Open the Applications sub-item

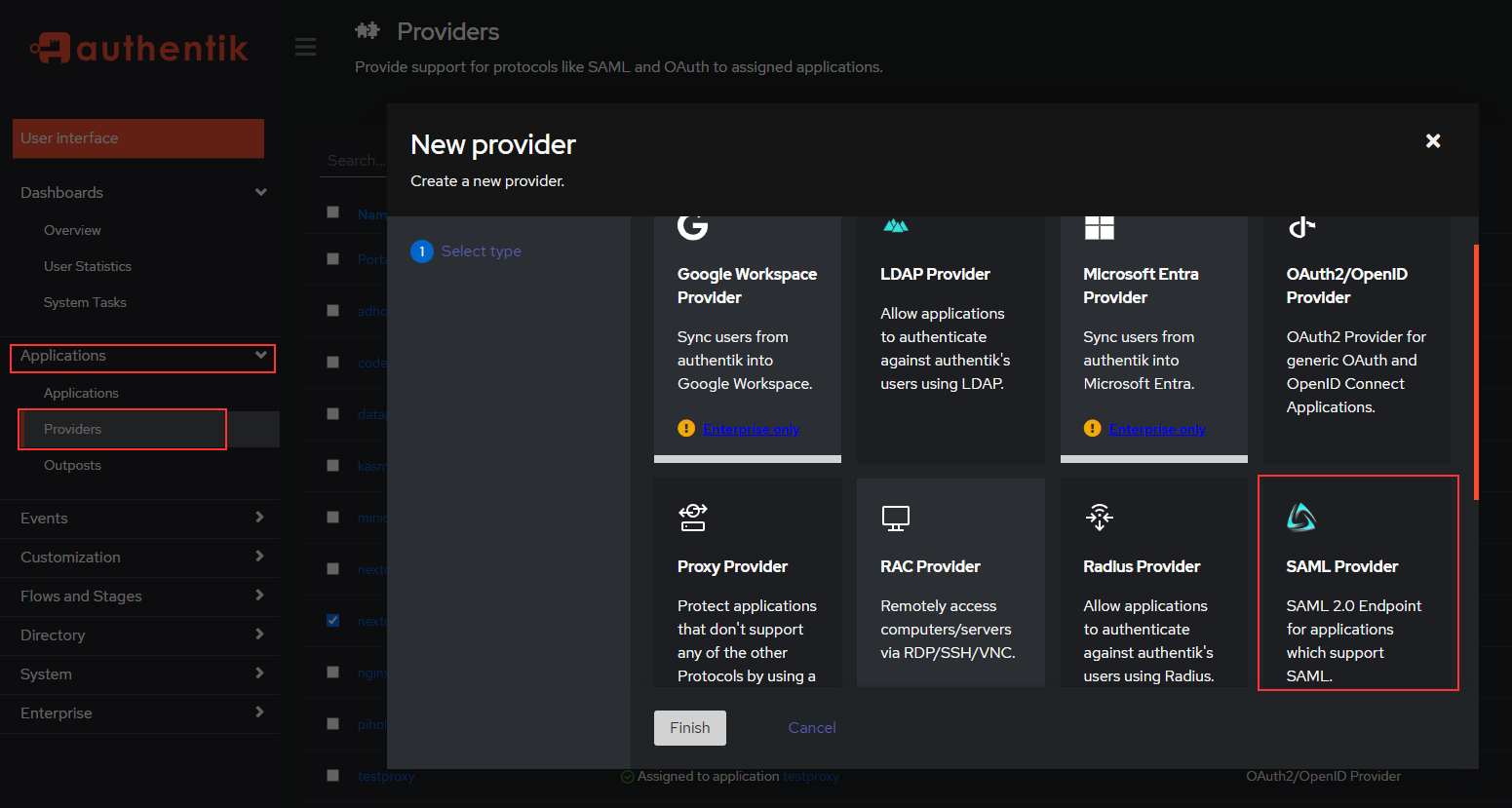point(81,394)
